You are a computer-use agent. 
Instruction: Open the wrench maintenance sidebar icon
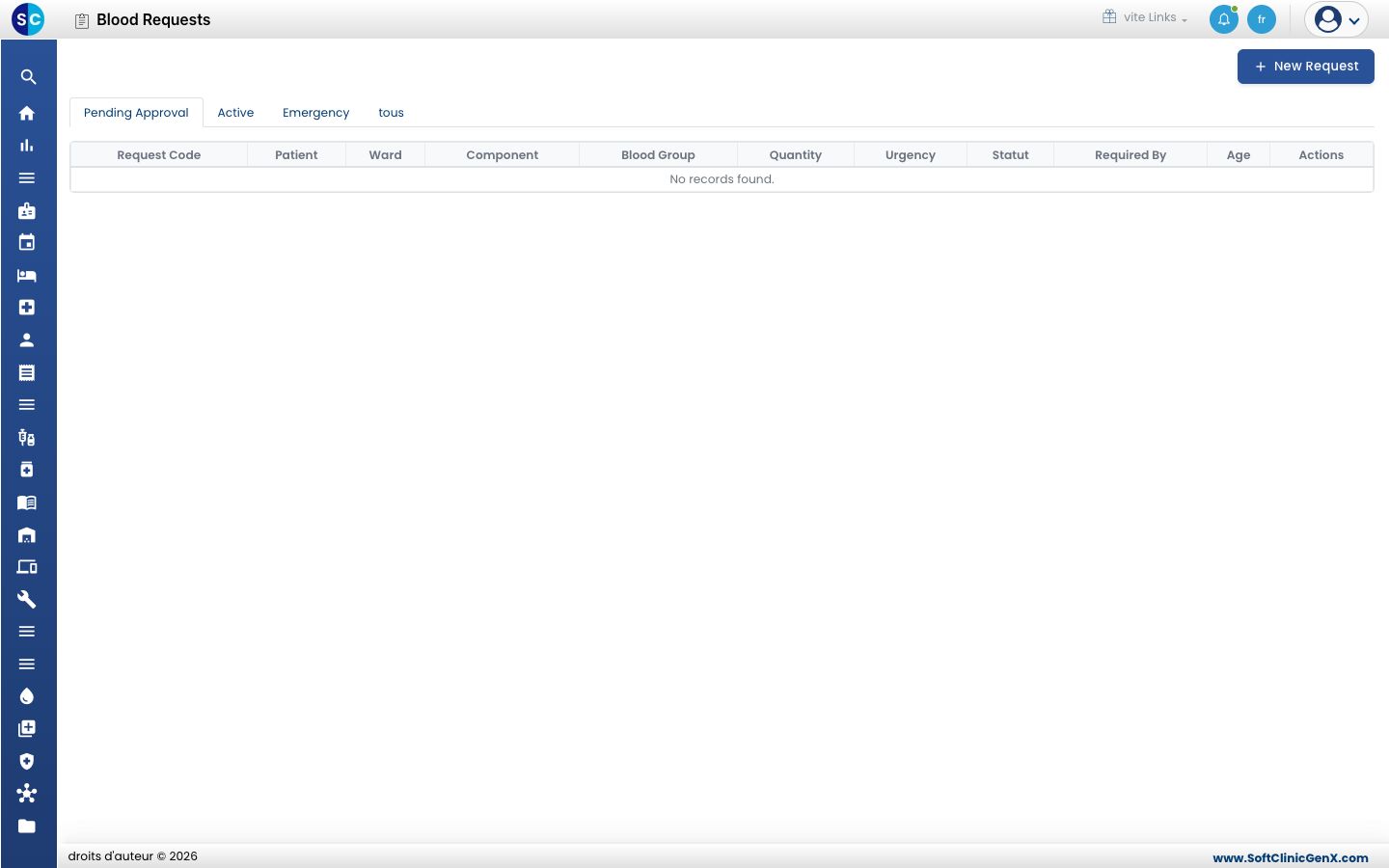click(x=27, y=599)
